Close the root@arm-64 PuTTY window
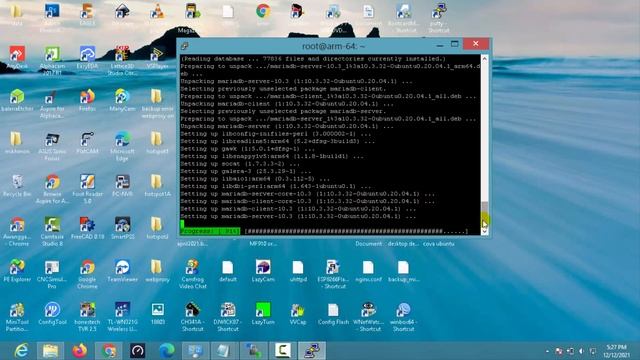Image resolution: width=640 pixels, height=360 pixels. coord(476,44)
